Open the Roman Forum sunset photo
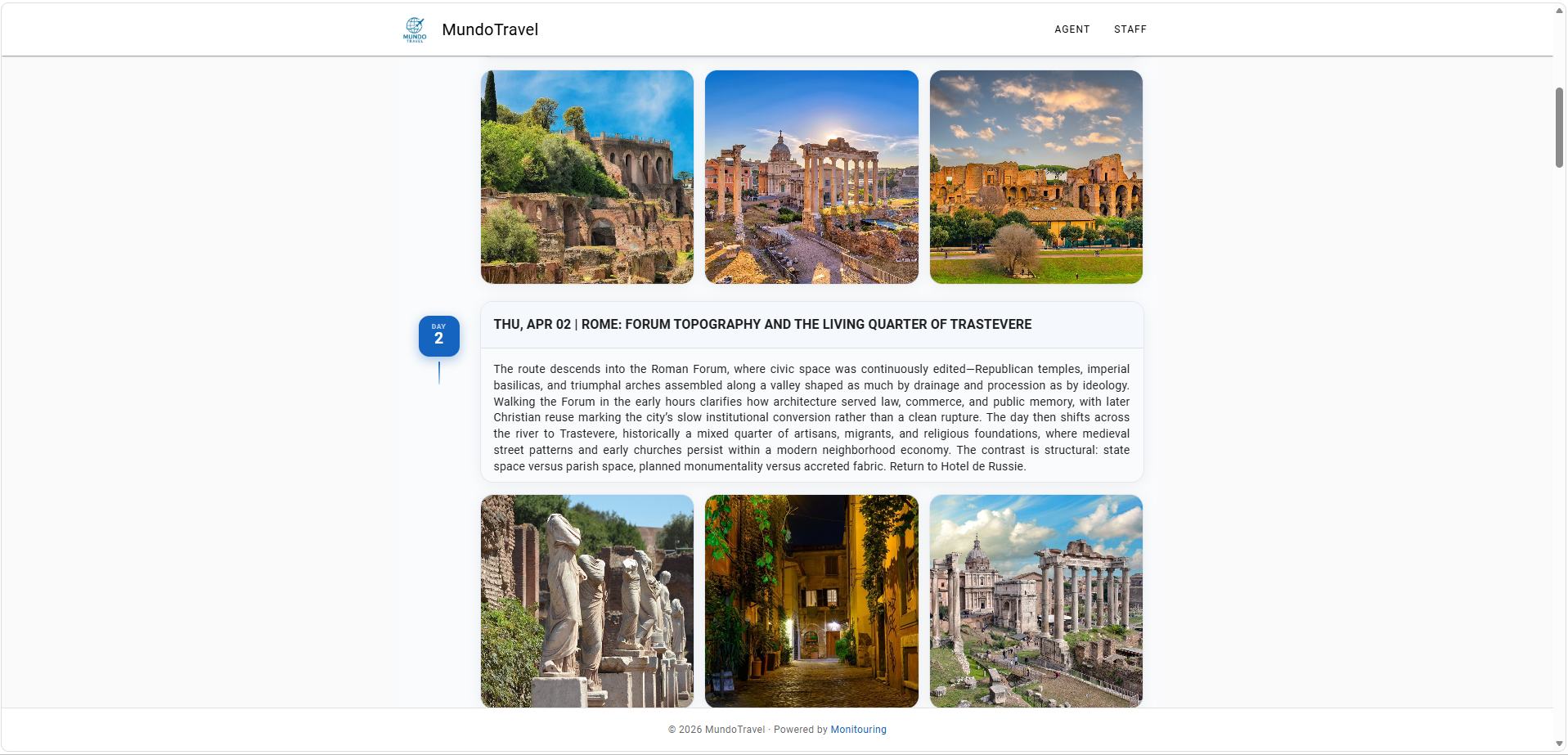This screenshot has width=1568, height=755. coord(811,177)
